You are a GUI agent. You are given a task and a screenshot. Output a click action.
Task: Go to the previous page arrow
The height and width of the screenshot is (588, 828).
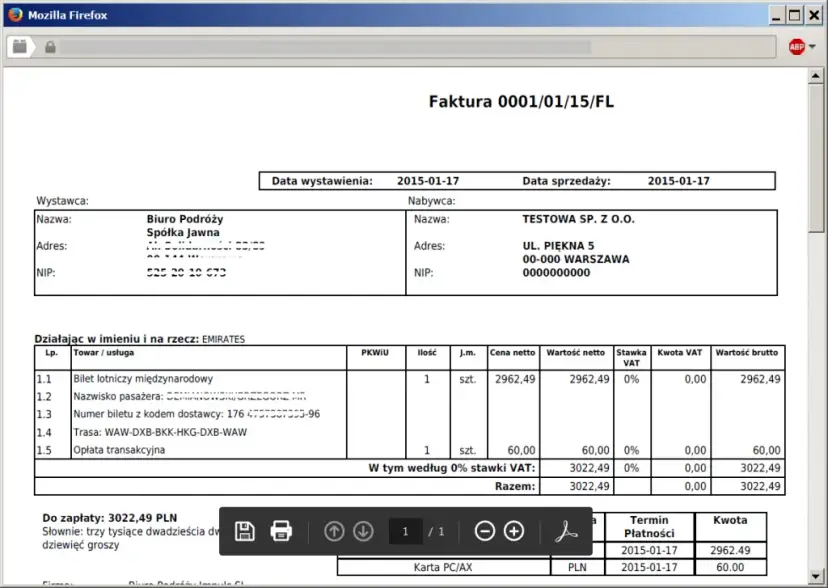334,530
